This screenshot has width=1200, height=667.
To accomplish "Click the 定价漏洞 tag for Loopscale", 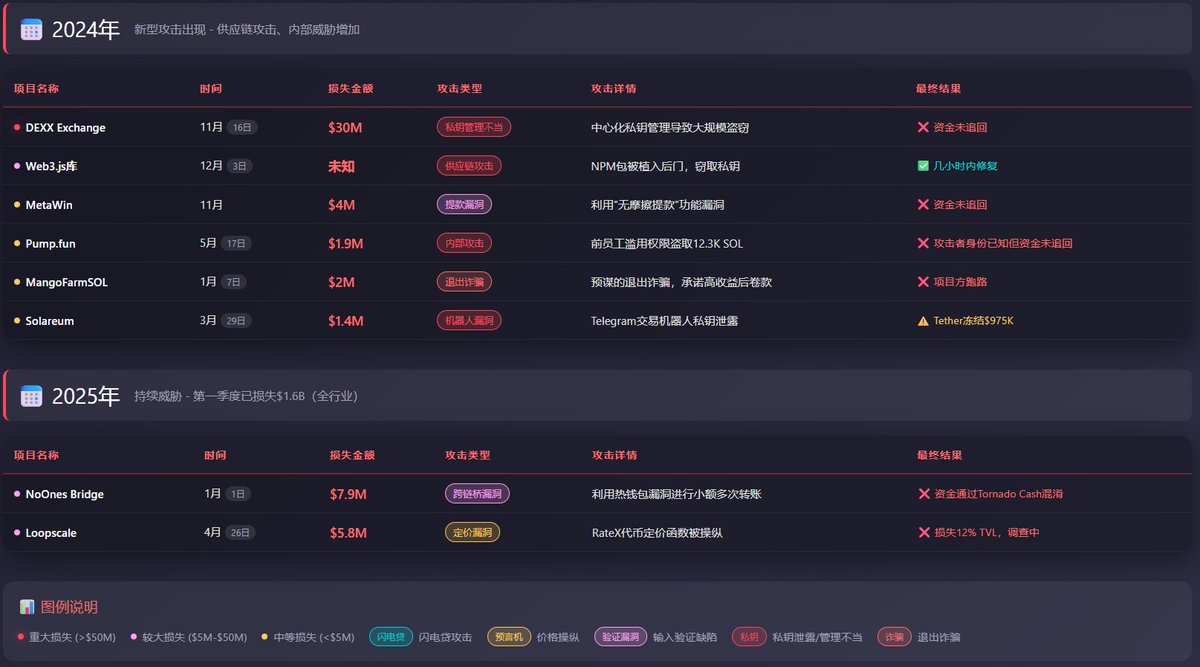I will [472, 533].
